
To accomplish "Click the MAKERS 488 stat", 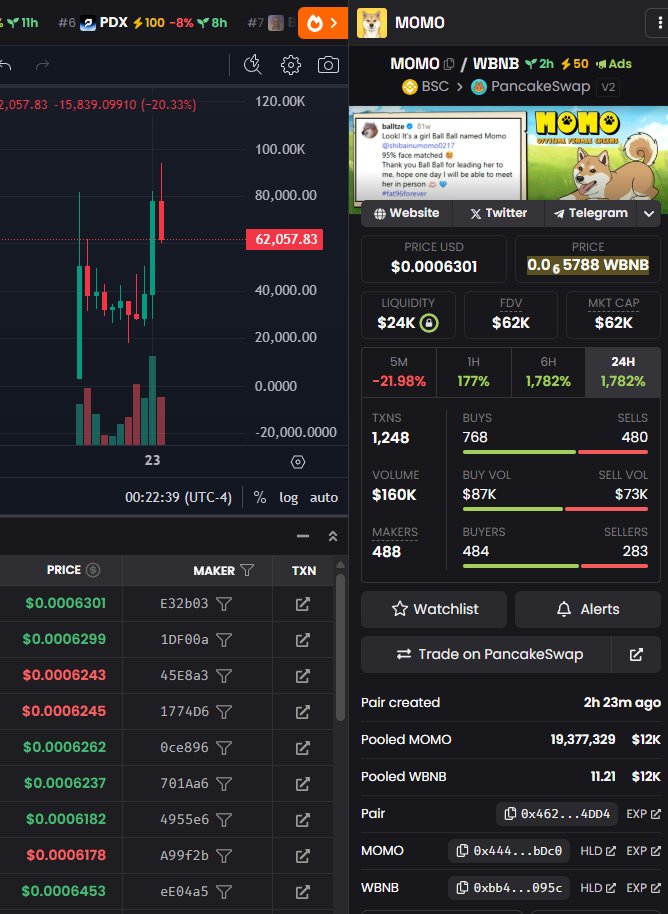I will pyautogui.click(x=395, y=543).
